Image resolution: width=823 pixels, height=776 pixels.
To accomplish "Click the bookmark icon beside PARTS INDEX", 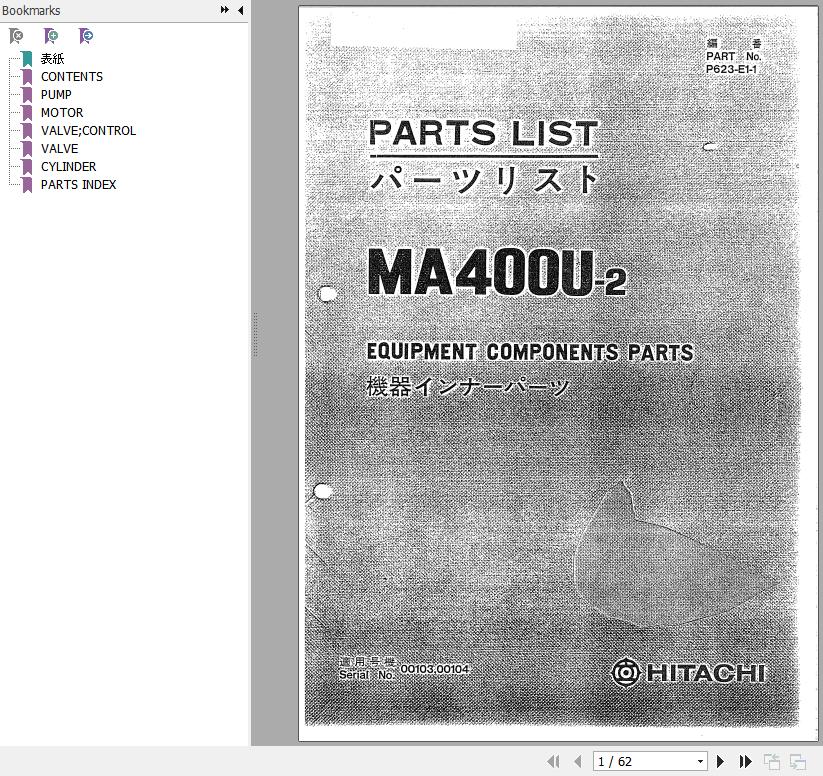I will coord(27,185).
